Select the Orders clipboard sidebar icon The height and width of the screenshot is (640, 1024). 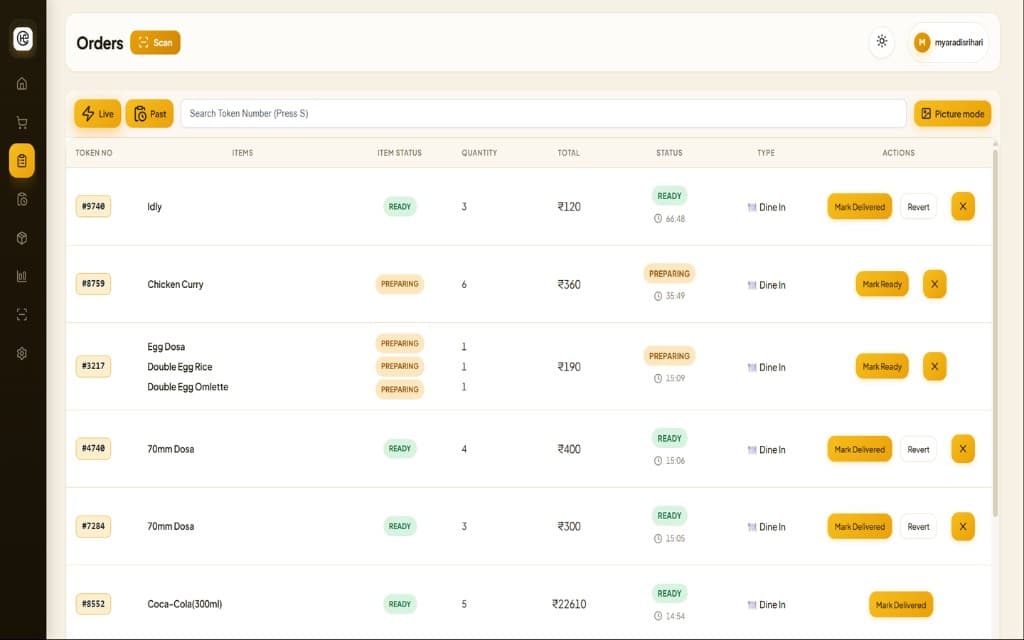[22, 161]
